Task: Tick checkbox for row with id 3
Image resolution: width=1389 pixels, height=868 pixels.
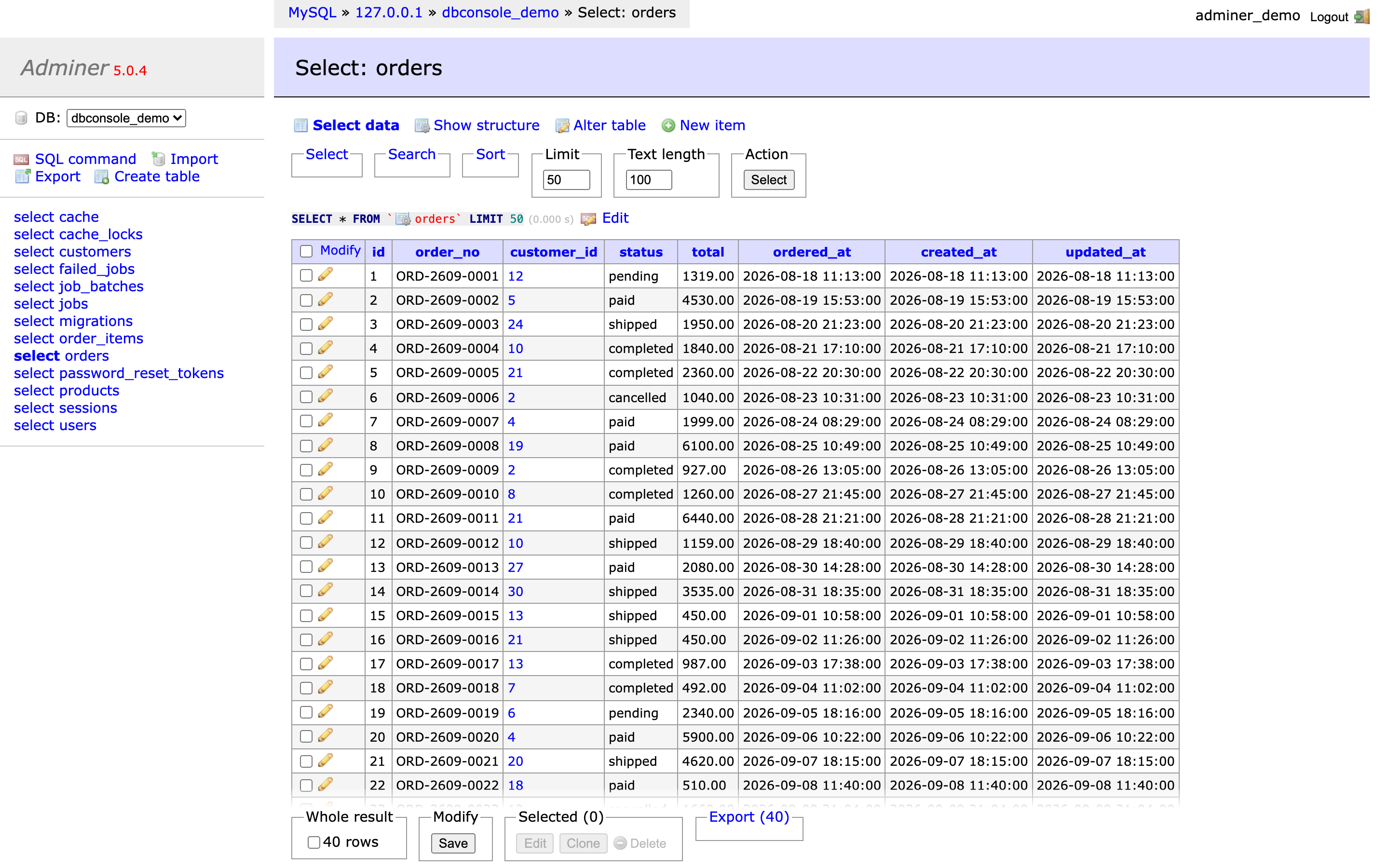Action: pos(307,325)
